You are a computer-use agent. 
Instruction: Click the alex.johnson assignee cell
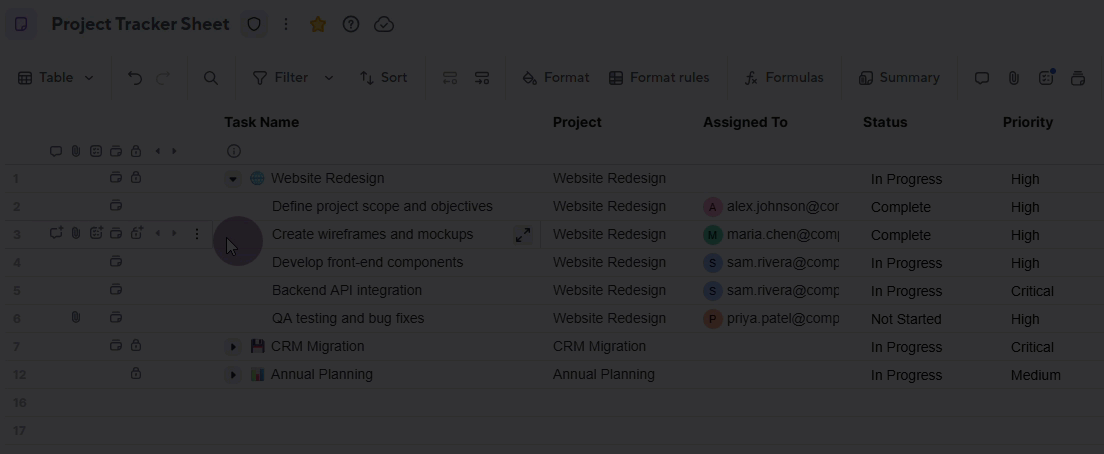click(771, 207)
